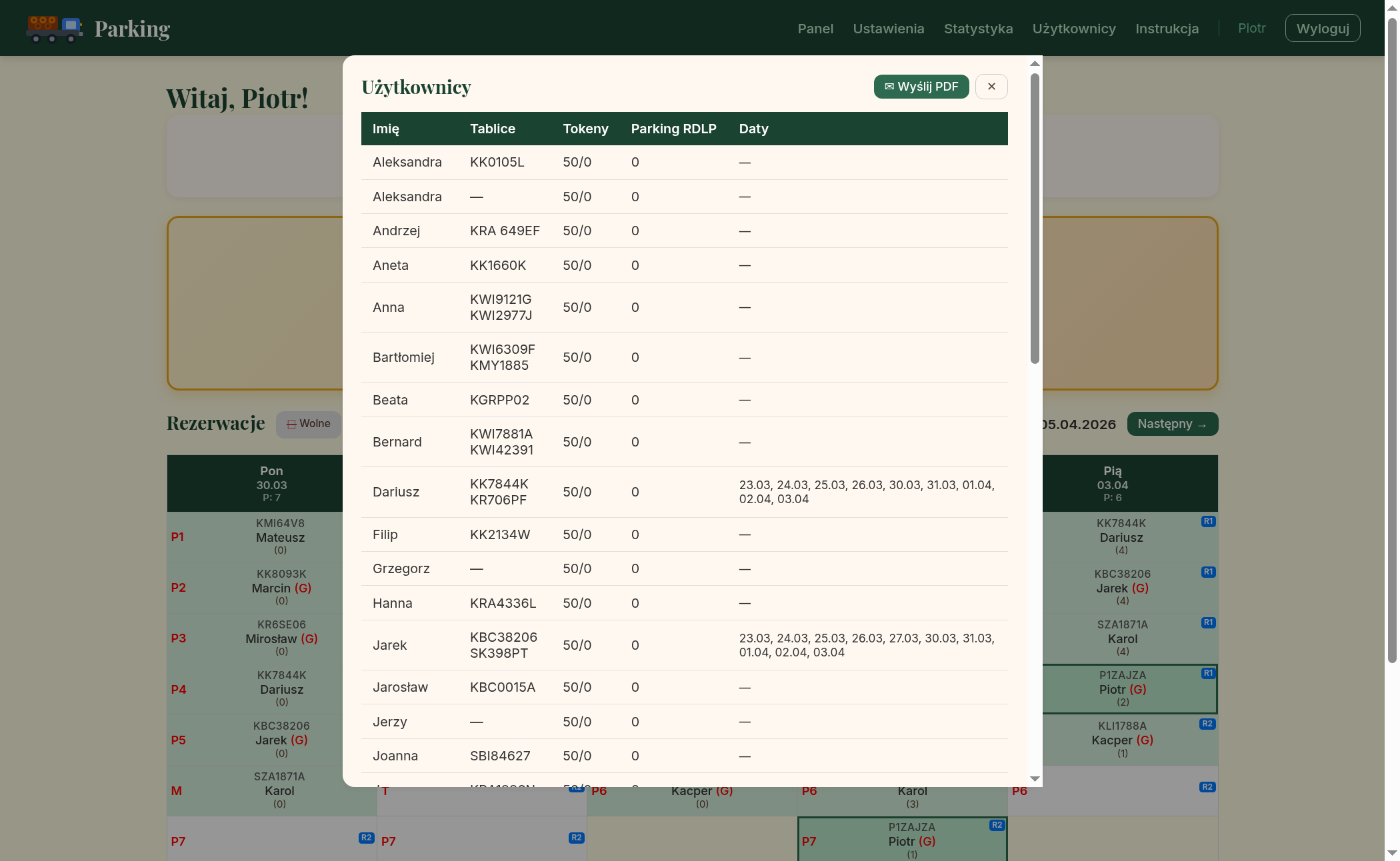Click the modal scroll-down arrow

point(1035,778)
